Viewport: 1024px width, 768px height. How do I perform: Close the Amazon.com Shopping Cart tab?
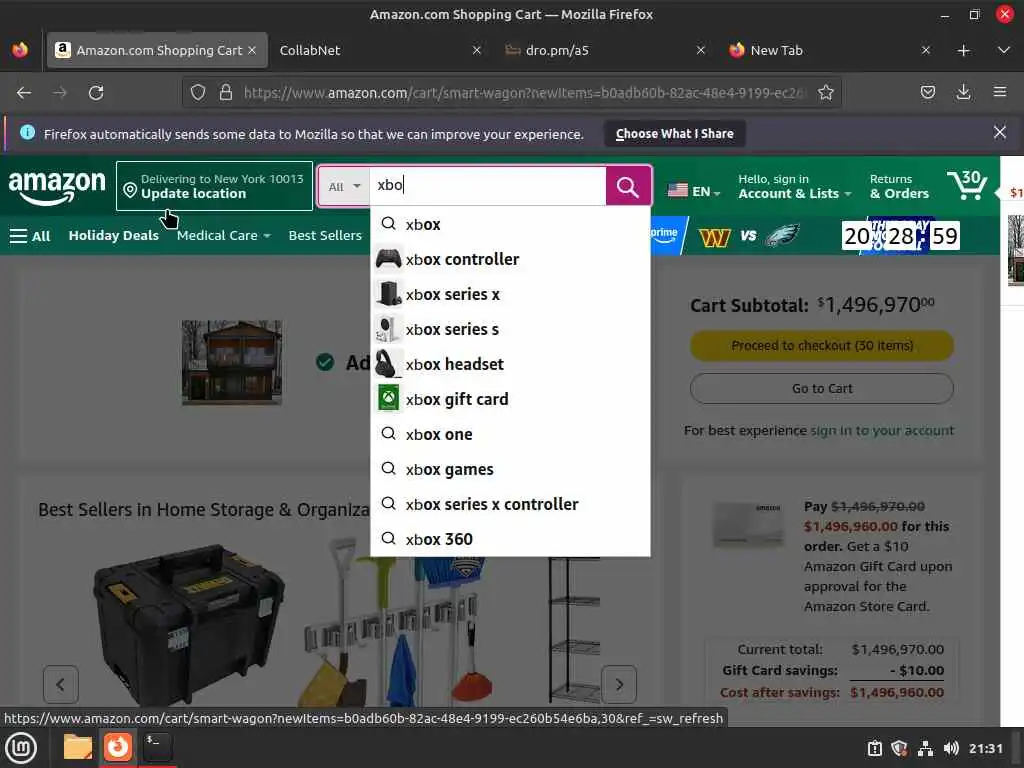pos(252,50)
